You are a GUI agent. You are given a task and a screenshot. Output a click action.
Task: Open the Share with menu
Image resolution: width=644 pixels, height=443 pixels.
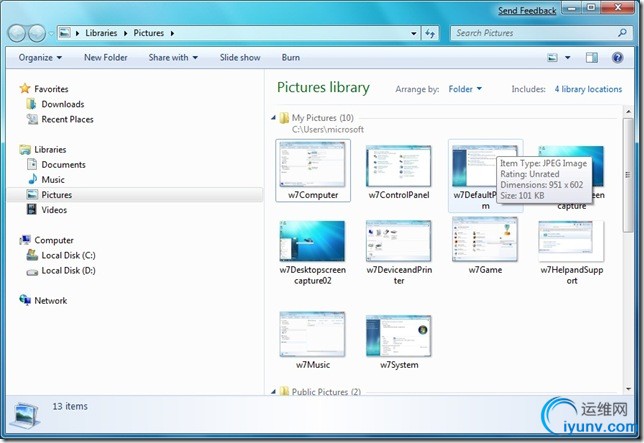173,57
